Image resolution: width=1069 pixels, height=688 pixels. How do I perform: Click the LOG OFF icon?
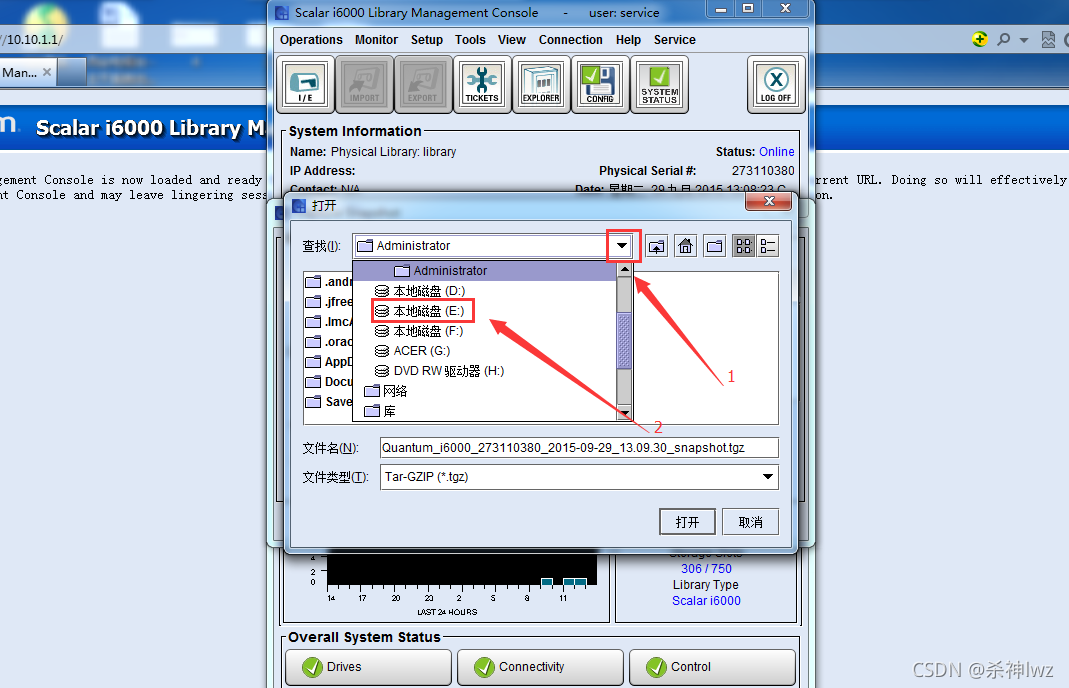pos(776,85)
